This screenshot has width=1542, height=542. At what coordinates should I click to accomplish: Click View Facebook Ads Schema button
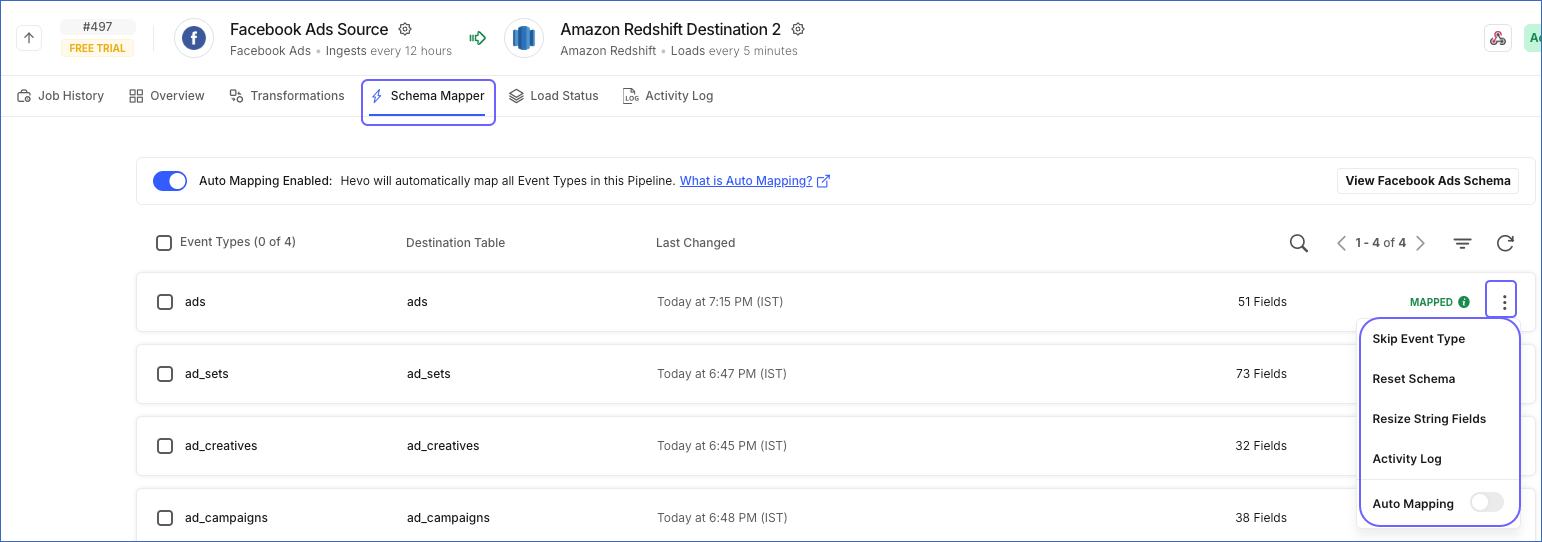[x=1428, y=181]
